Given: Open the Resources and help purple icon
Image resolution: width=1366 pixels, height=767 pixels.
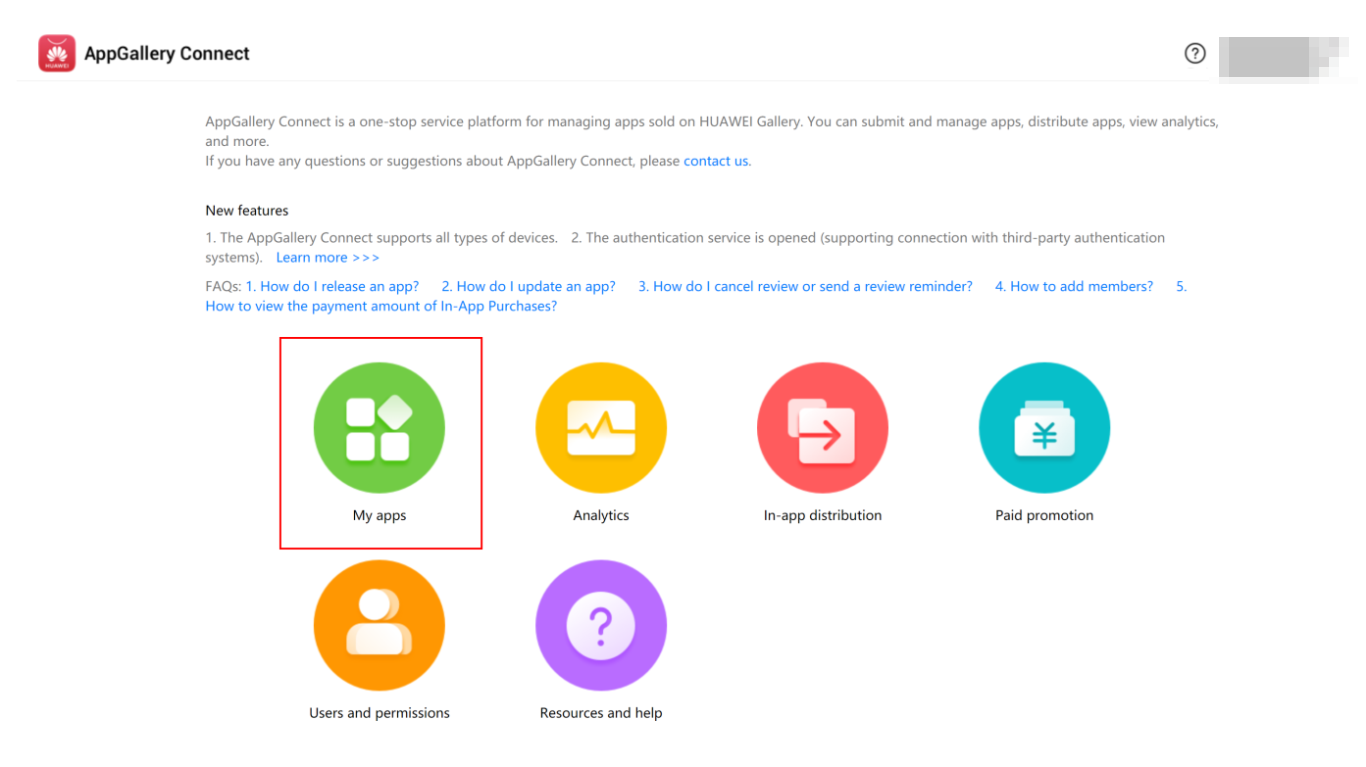Looking at the screenshot, I should coord(601,626).
